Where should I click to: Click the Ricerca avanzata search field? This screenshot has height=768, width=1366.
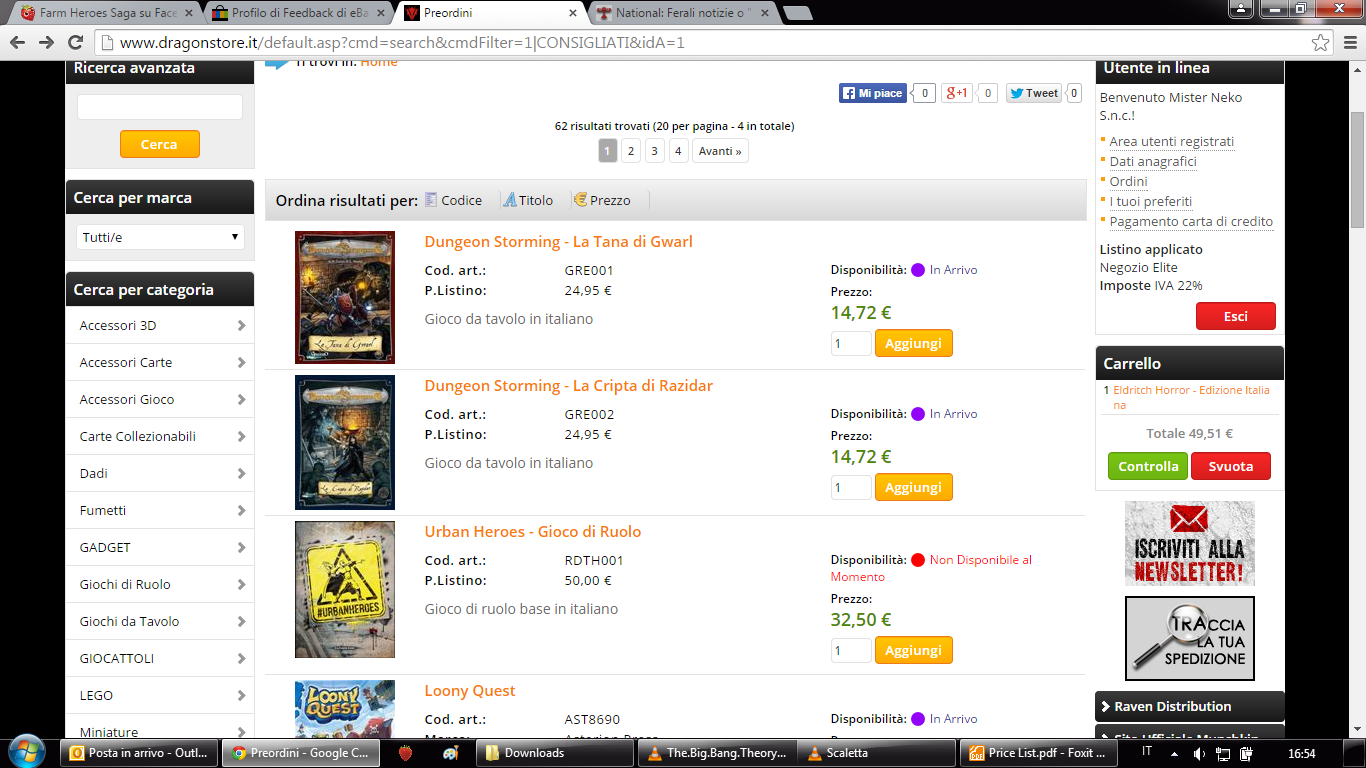(x=160, y=107)
